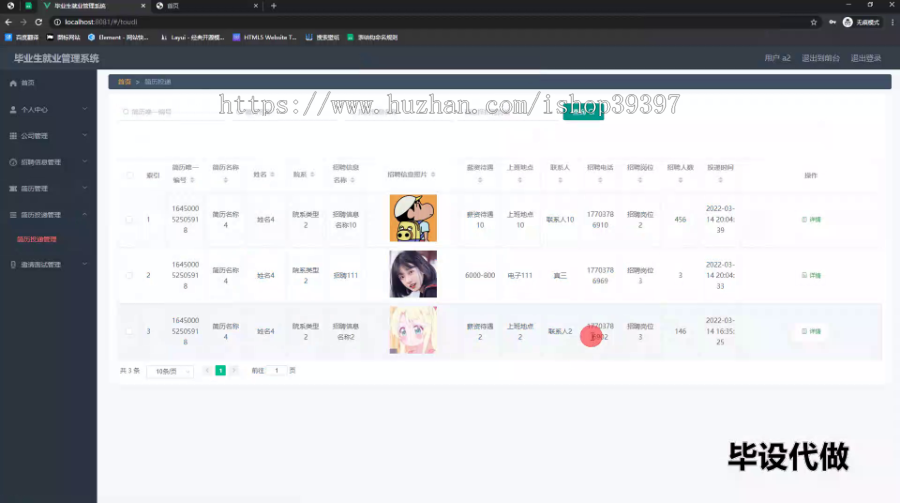Click the 简历投递管理 list icon in sidebar
Image resolution: width=900 pixels, height=503 pixels.
click(x=13, y=215)
